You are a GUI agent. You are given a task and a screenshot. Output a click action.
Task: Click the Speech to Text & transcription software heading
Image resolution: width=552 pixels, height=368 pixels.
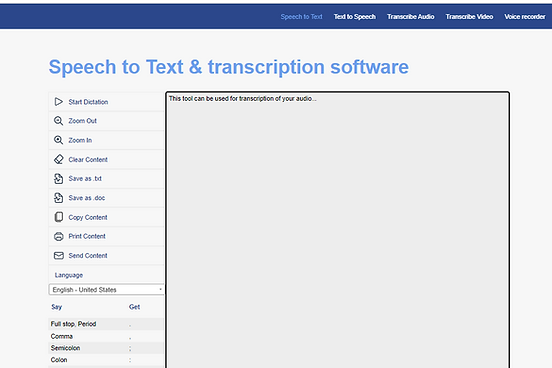[x=229, y=67]
